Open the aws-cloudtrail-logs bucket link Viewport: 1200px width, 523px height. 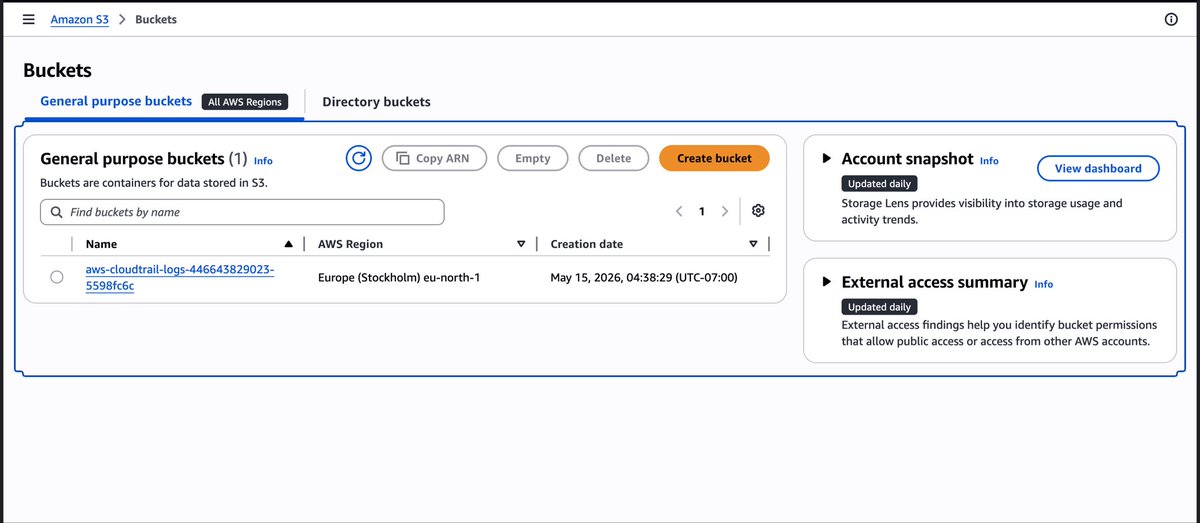(180, 277)
